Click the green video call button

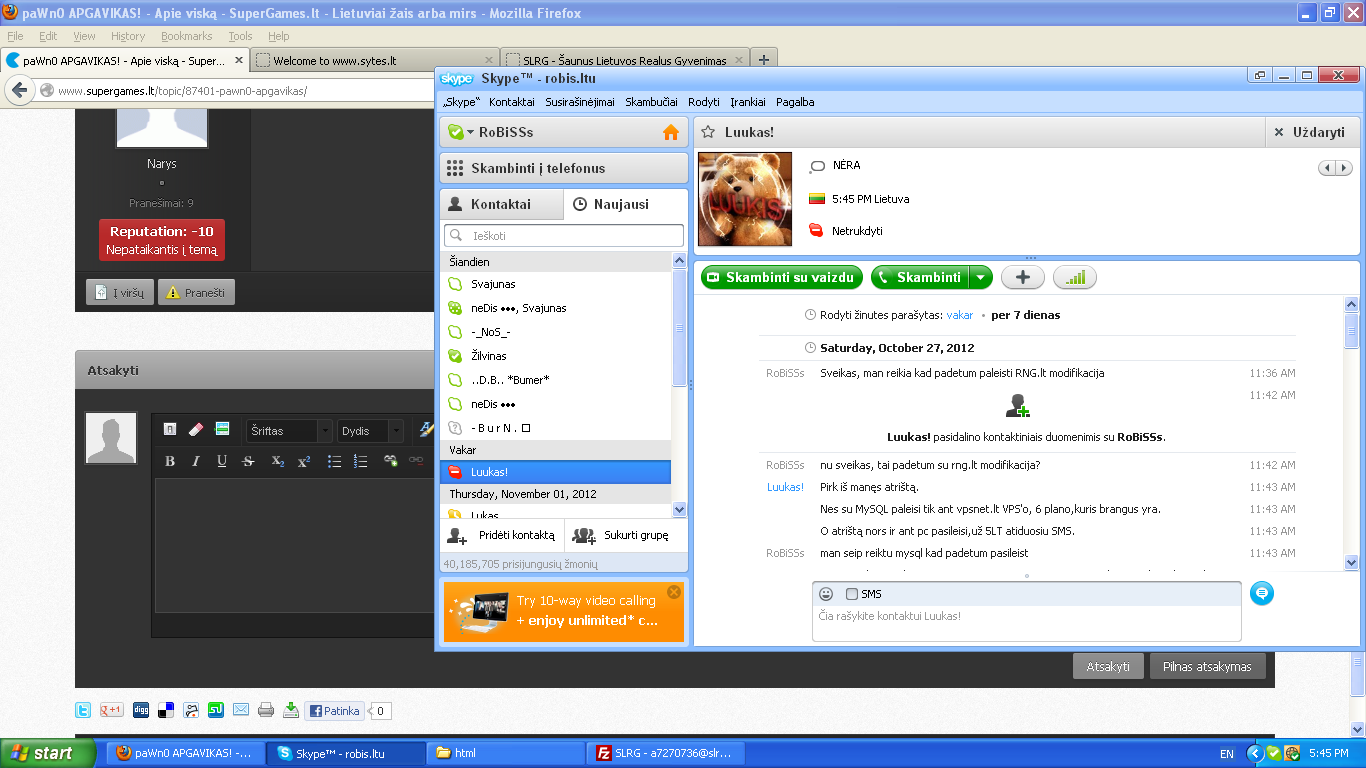tap(780, 277)
